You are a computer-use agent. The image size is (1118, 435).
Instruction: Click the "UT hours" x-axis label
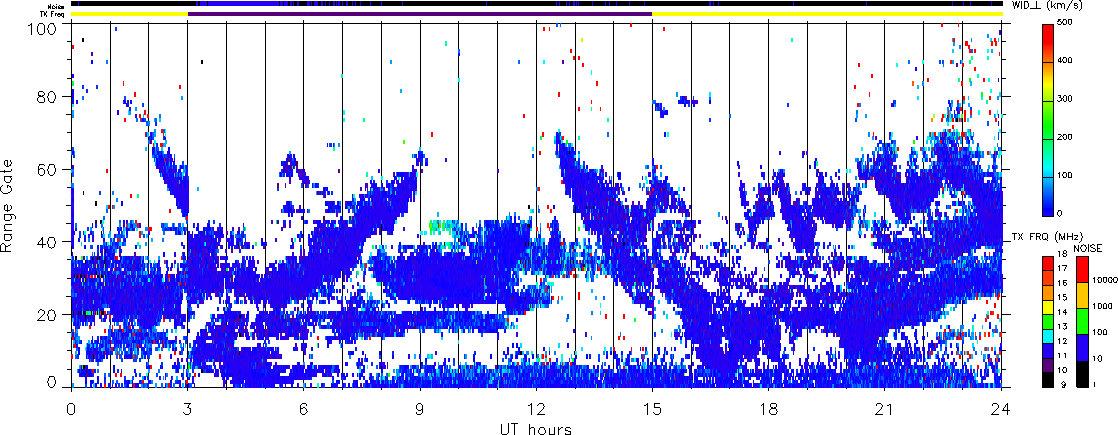click(535, 428)
